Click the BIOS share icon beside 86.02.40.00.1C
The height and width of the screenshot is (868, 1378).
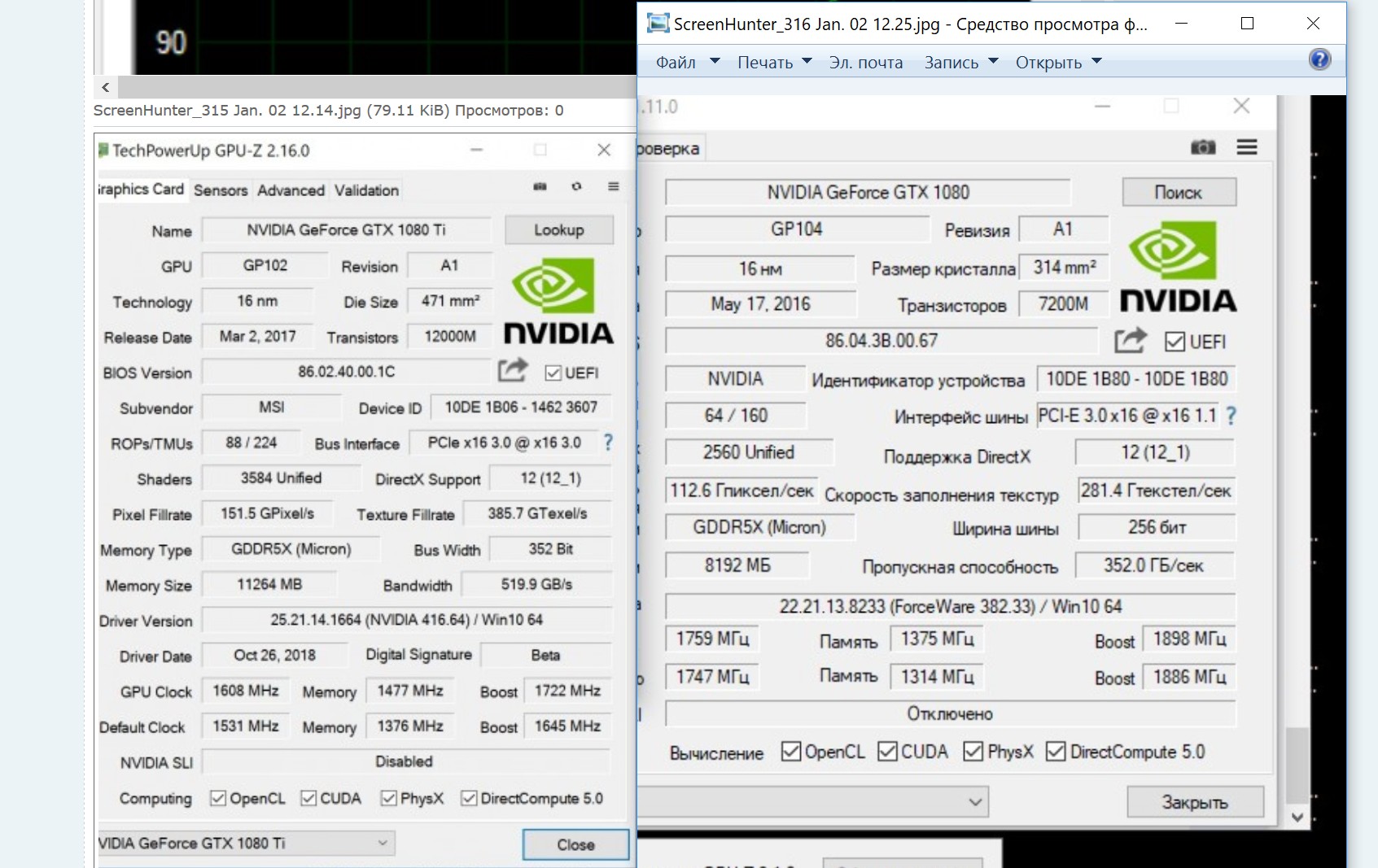(x=513, y=371)
